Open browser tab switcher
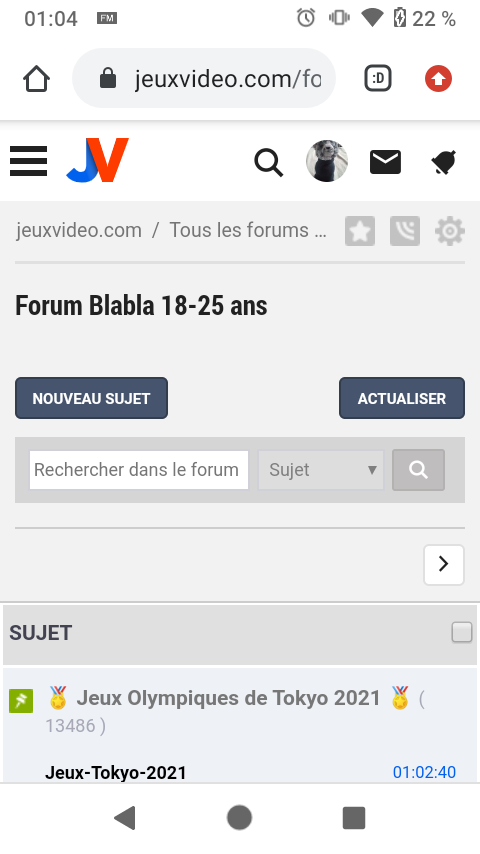Viewport: 480px width, 854px height. click(378, 79)
